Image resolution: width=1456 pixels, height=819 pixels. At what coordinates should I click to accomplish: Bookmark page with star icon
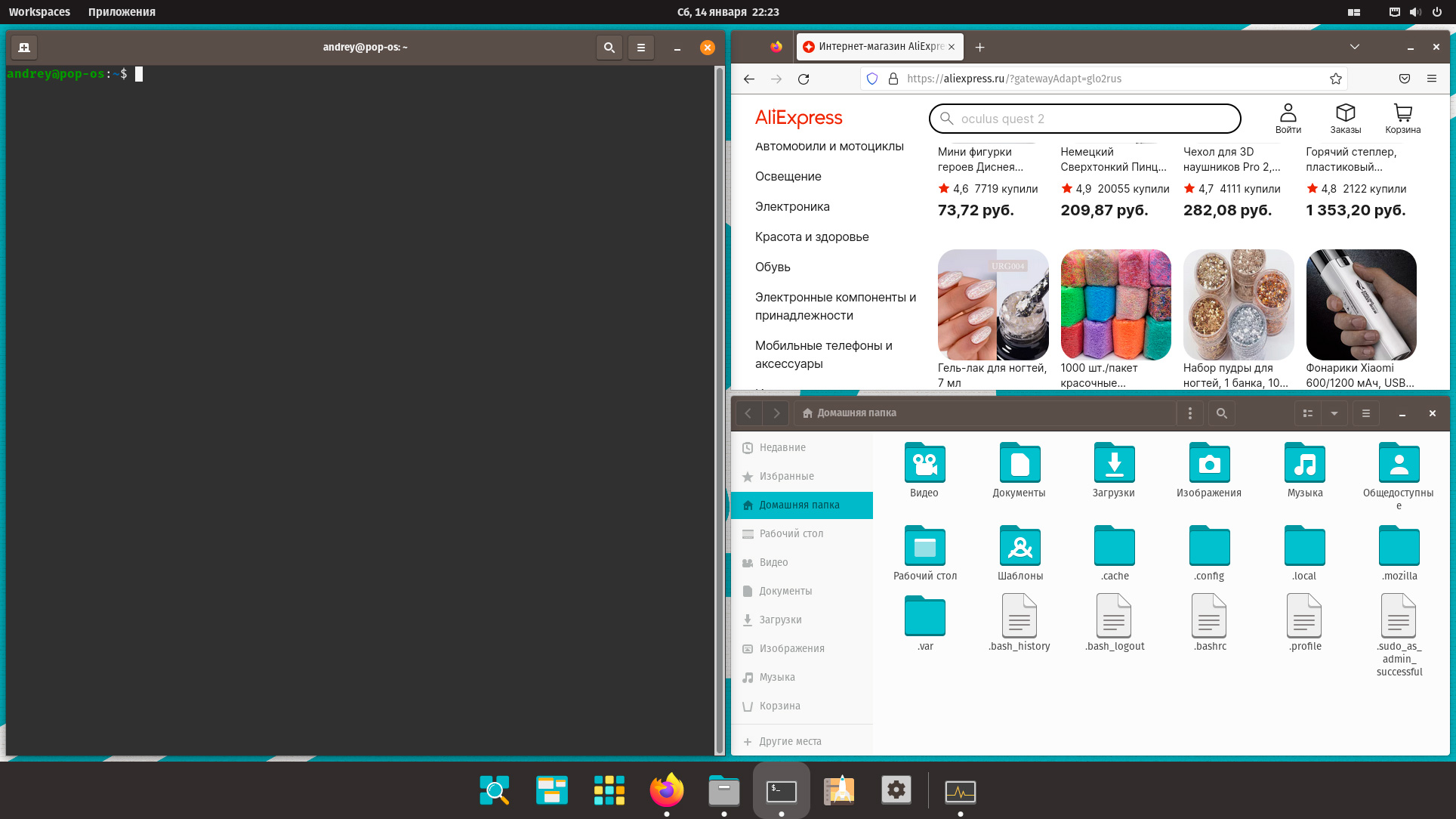[x=1335, y=79]
